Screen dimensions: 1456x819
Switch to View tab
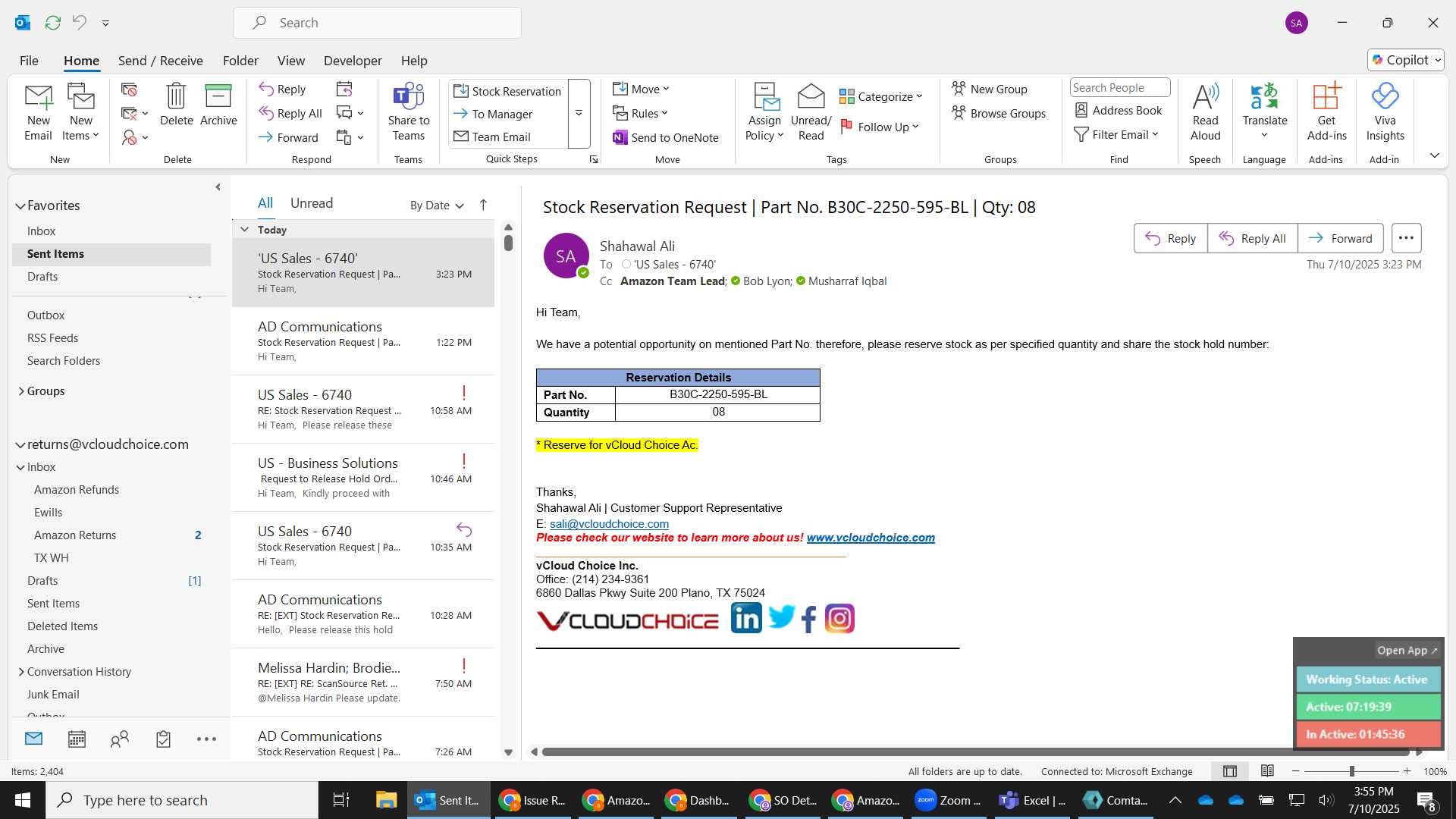pos(291,61)
